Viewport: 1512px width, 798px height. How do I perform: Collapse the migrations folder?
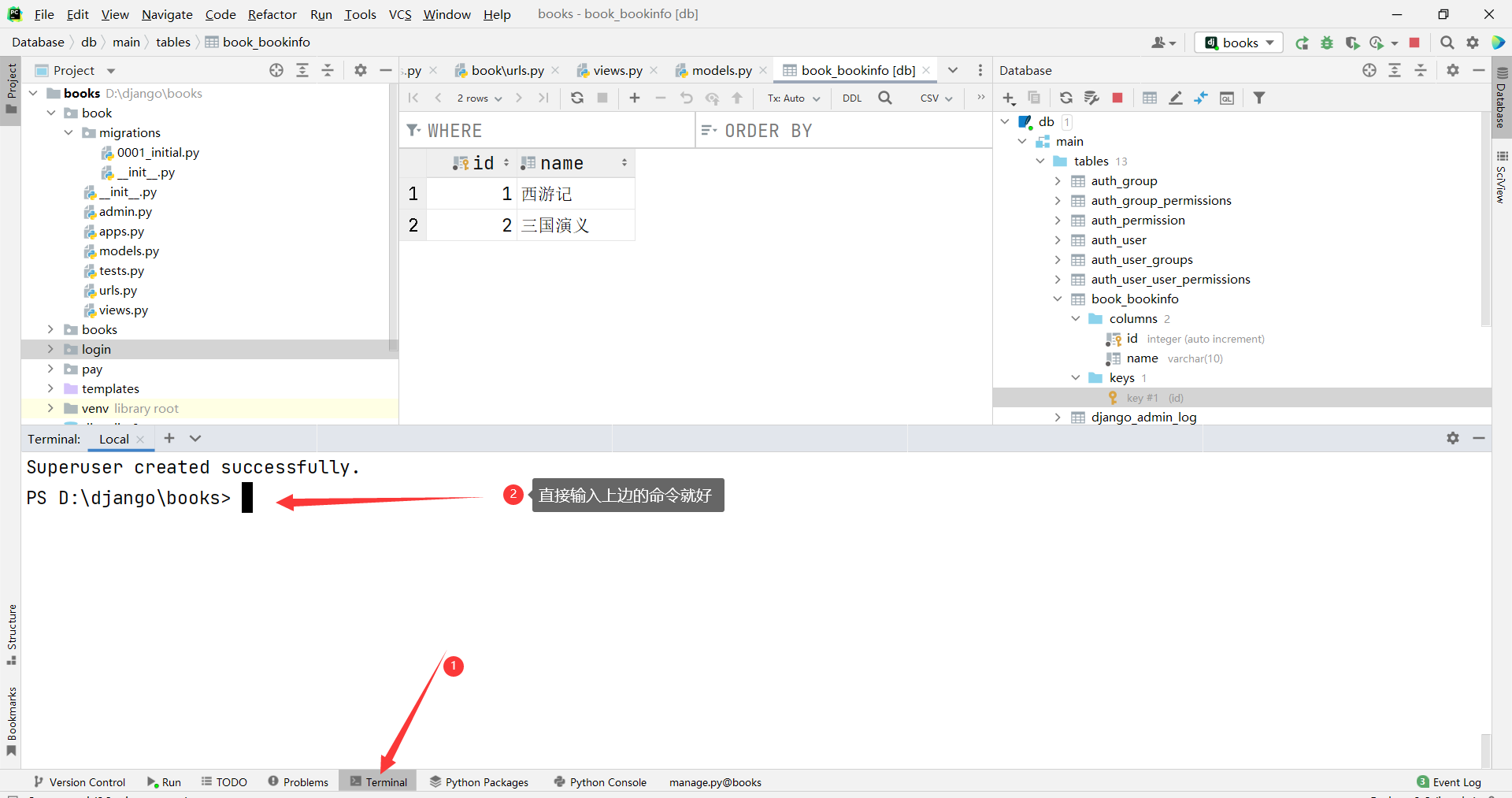point(69,132)
